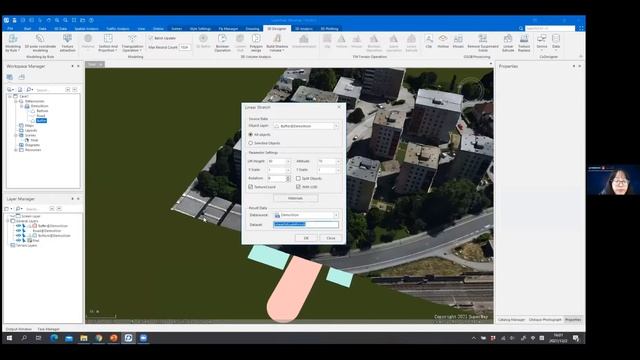This screenshot has height=360, width=640.
Task: Switch to the 3D Analysis ribbon tab
Action: 304,29
